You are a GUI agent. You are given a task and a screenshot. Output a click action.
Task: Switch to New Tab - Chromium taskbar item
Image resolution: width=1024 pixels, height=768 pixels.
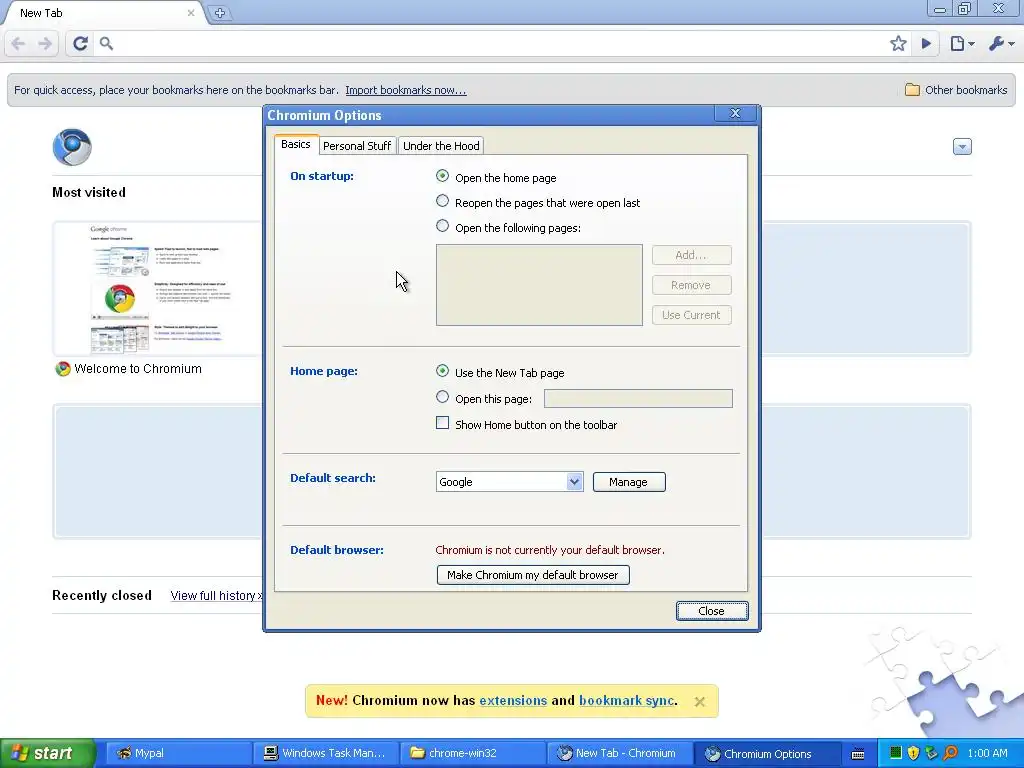[618, 753]
